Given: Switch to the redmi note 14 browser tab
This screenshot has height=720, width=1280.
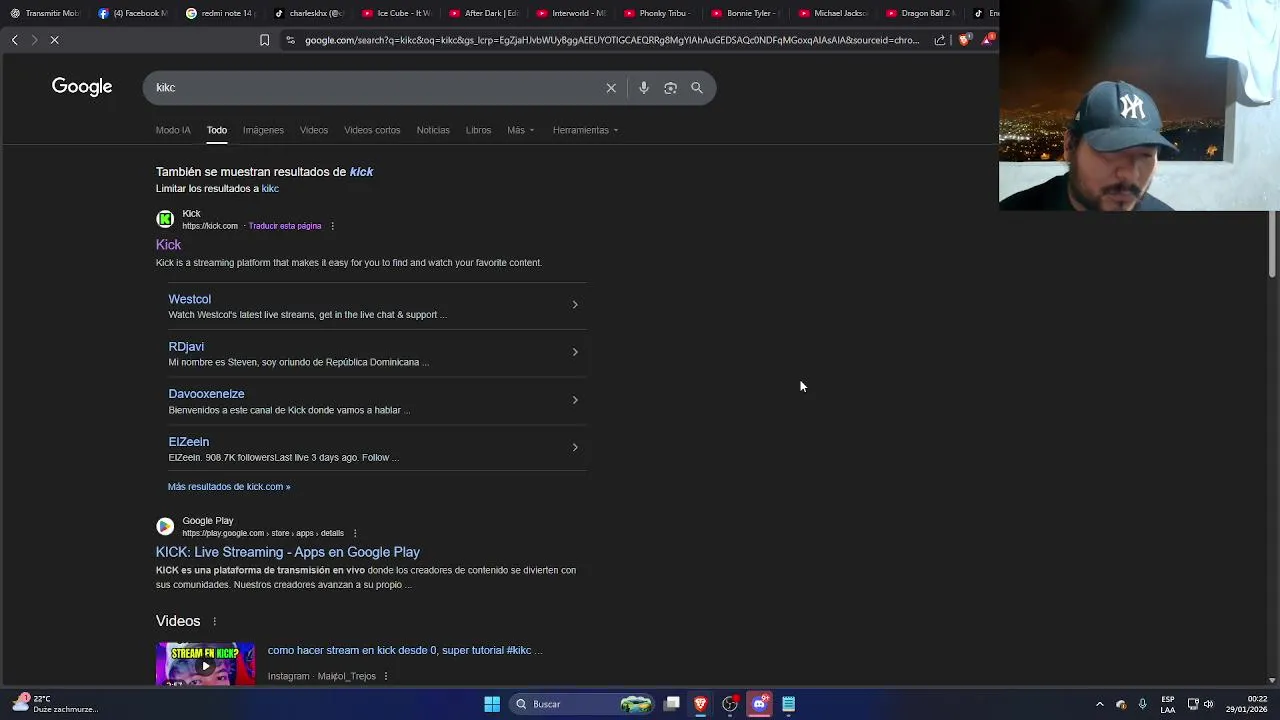Looking at the screenshot, I should click(220, 13).
